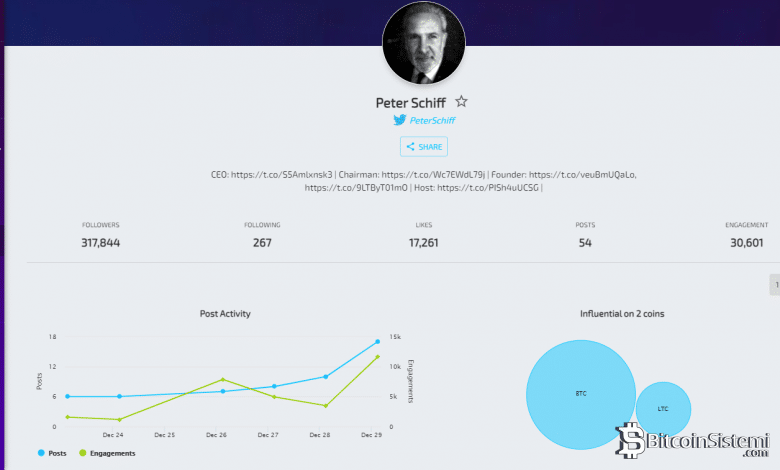Click the Followers count 317,844

(100, 242)
